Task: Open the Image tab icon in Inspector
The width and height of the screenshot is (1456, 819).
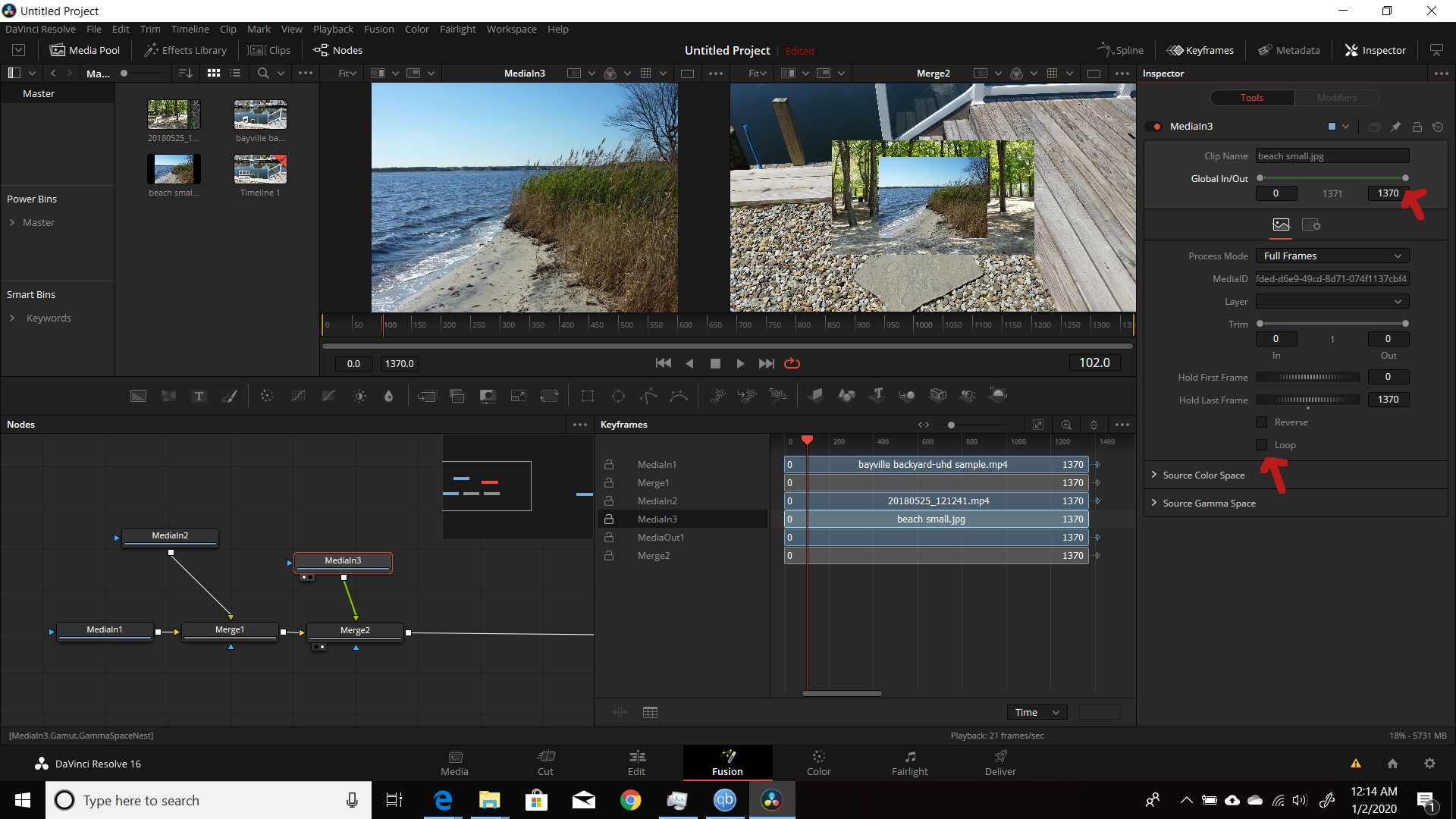Action: coord(1281,224)
